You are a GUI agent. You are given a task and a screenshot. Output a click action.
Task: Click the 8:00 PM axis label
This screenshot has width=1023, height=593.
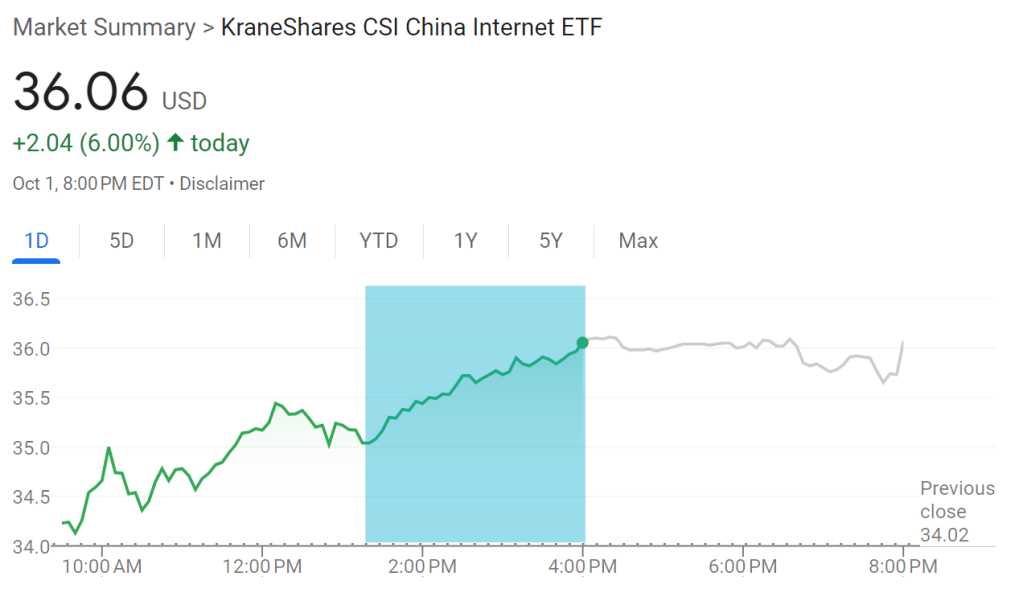coord(903,567)
